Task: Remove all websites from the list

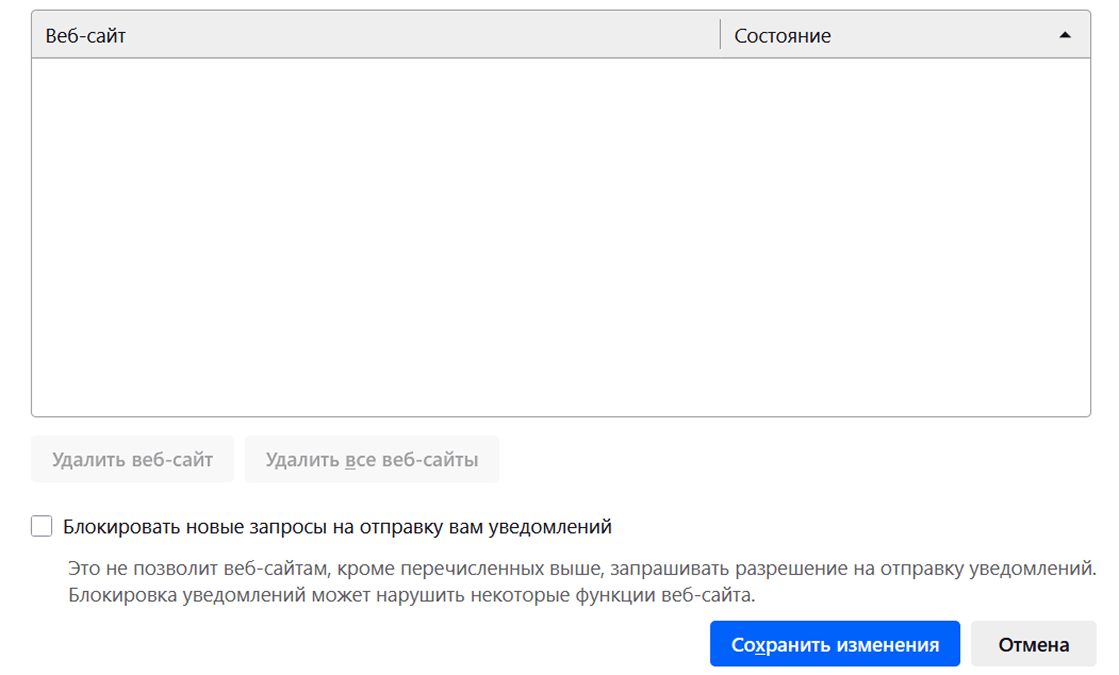Action: click(371, 458)
